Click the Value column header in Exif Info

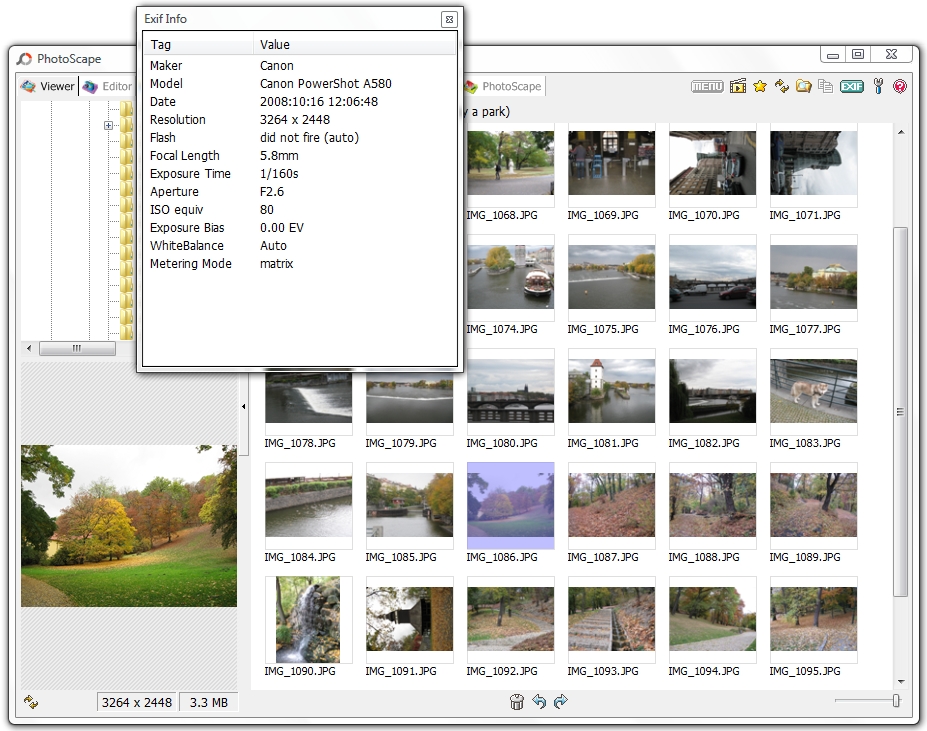(355, 44)
